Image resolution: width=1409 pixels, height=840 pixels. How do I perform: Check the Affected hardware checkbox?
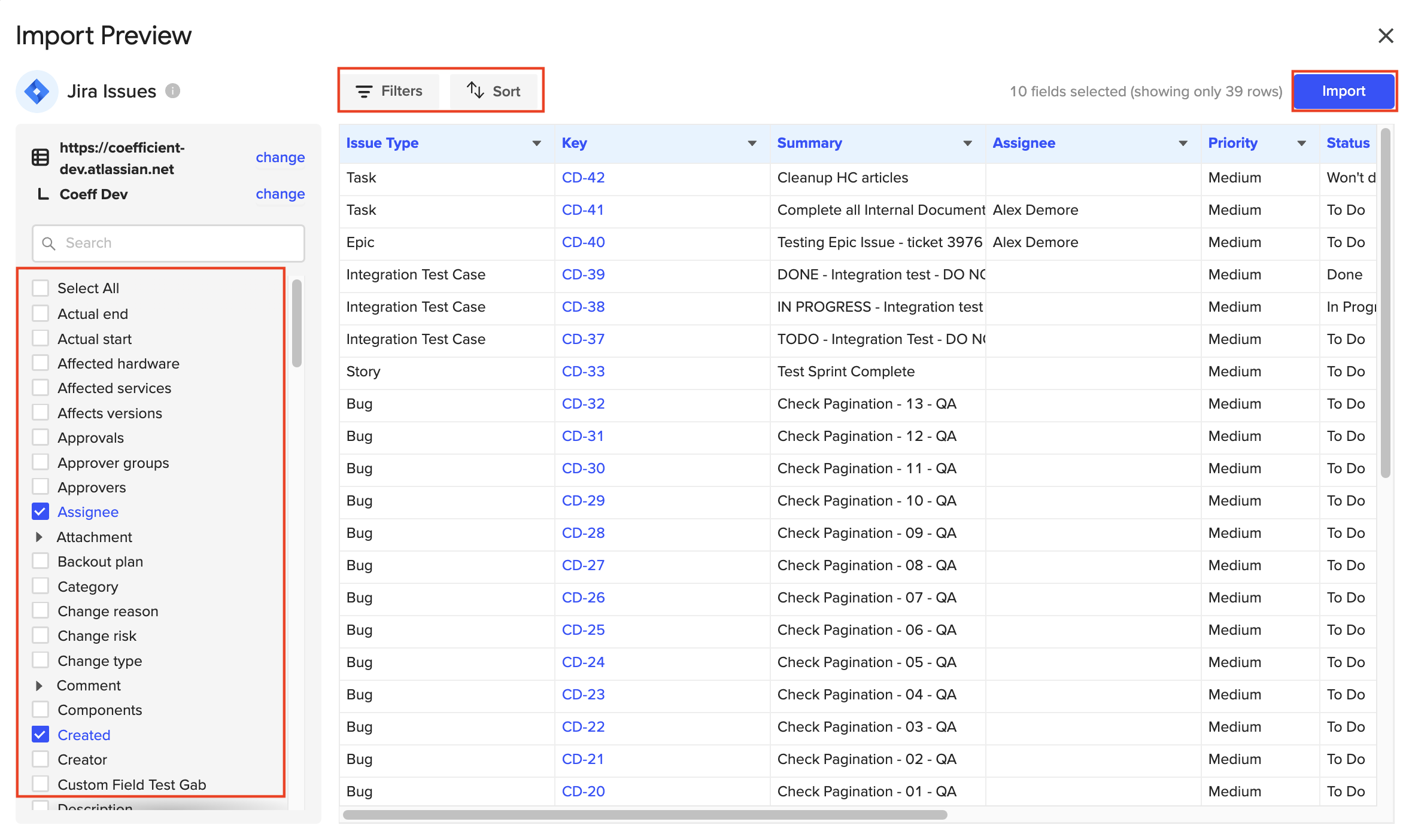[40, 363]
